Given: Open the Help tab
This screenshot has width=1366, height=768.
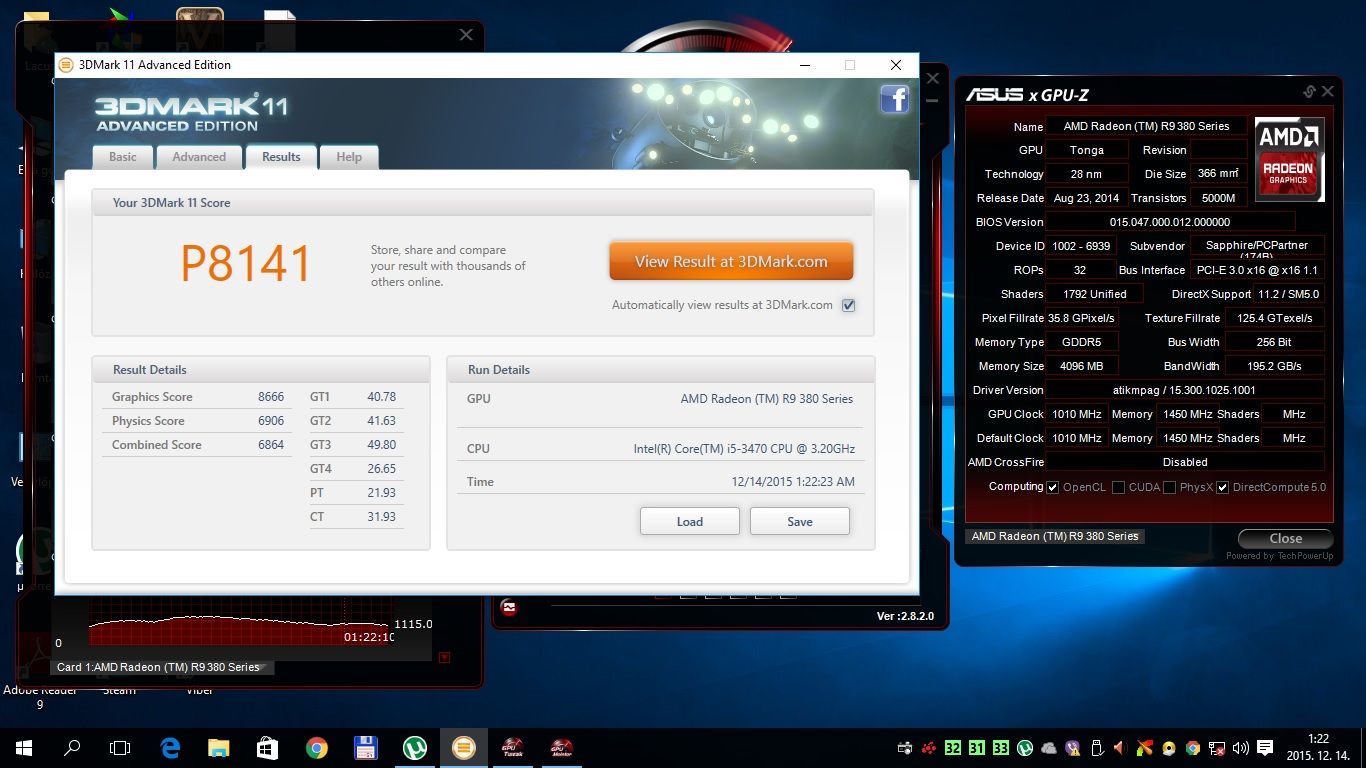Looking at the screenshot, I should tap(349, 157).
